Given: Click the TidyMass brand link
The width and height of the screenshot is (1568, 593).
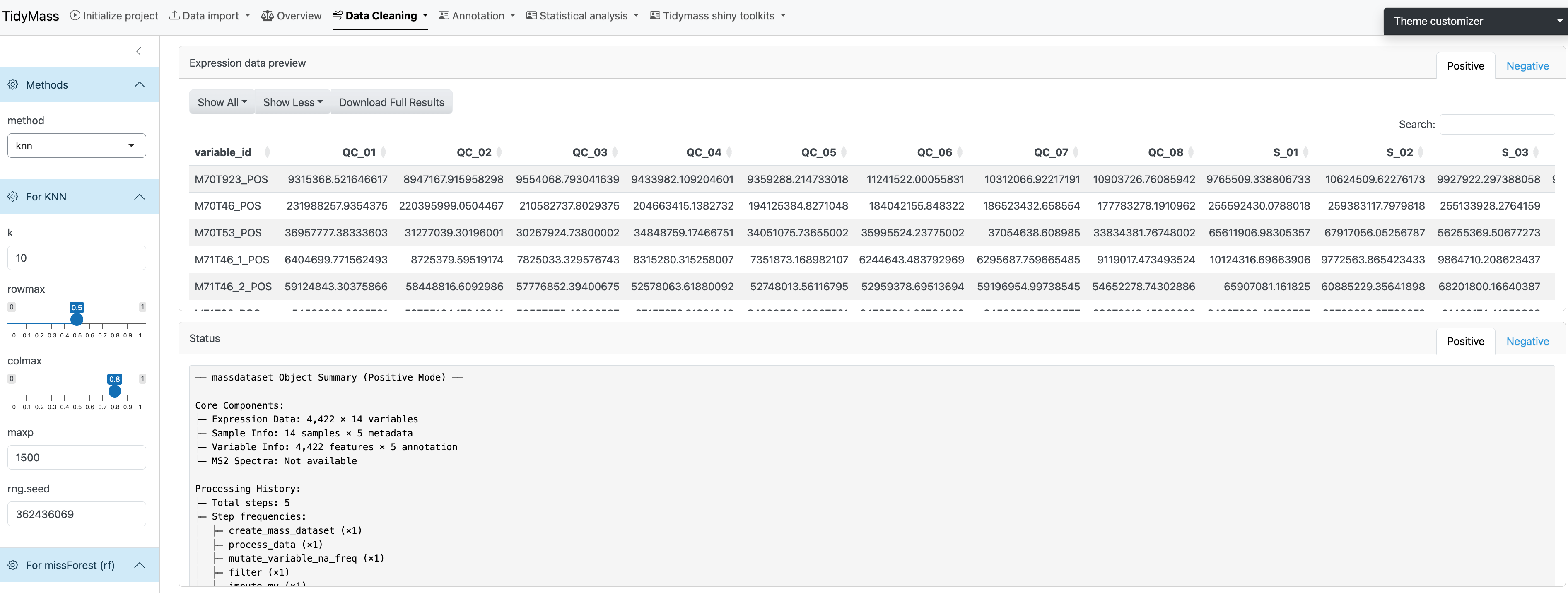Looking at the screenshot, I should (x=30, y=16).
